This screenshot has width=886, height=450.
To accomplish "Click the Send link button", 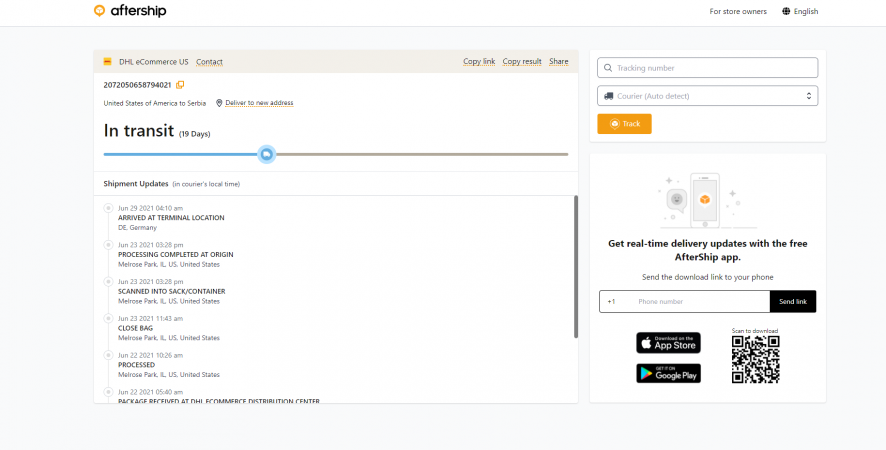I will 793,301.
